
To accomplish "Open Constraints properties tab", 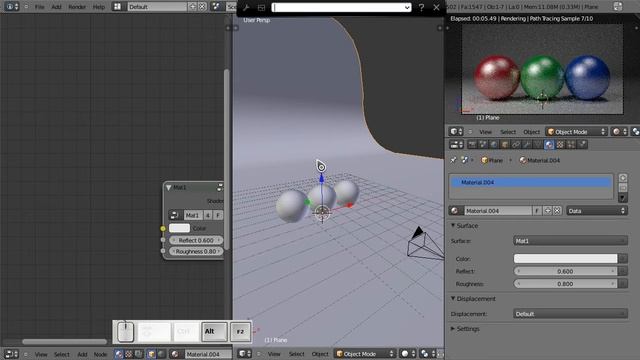I will [x=516, y=144].
